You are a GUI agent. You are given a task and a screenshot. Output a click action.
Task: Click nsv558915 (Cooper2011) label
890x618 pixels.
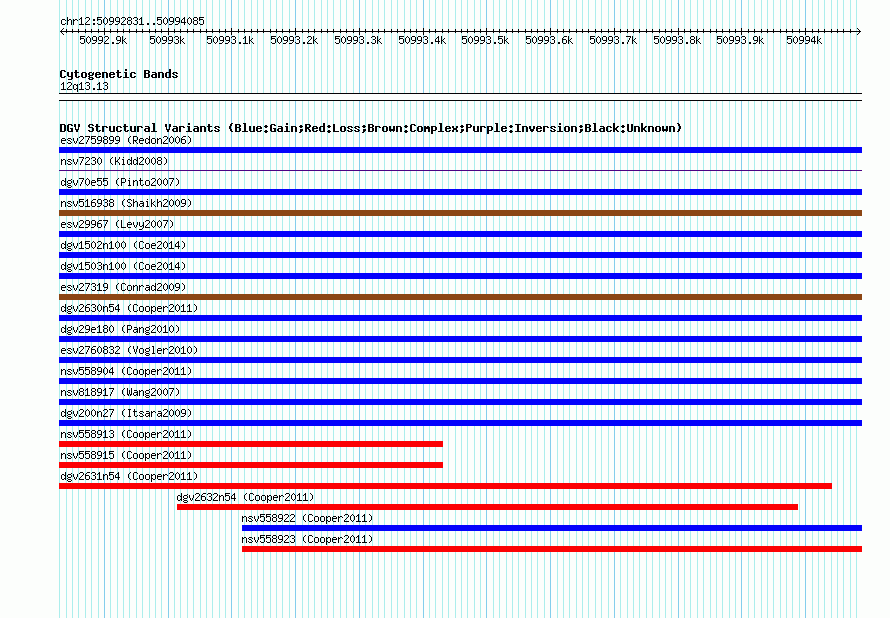(x=126, y=455)
